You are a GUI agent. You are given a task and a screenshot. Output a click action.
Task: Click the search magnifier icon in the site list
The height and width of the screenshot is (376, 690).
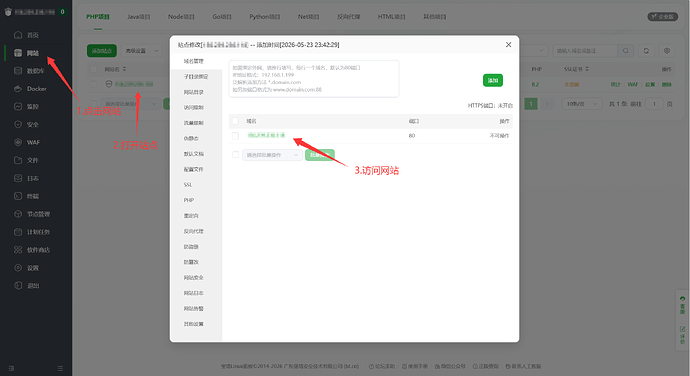625,51
